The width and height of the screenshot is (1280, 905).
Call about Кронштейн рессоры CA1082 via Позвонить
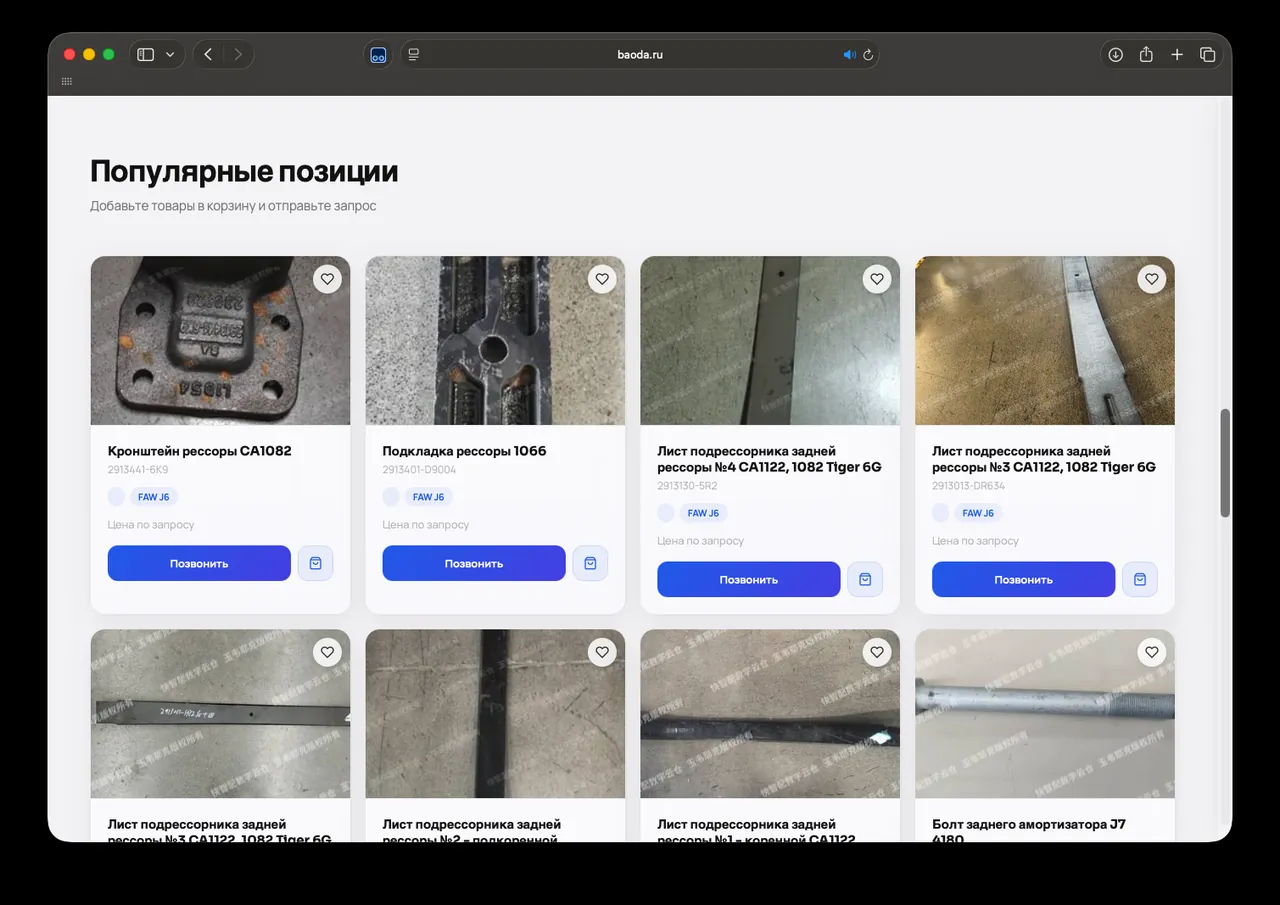199,563
